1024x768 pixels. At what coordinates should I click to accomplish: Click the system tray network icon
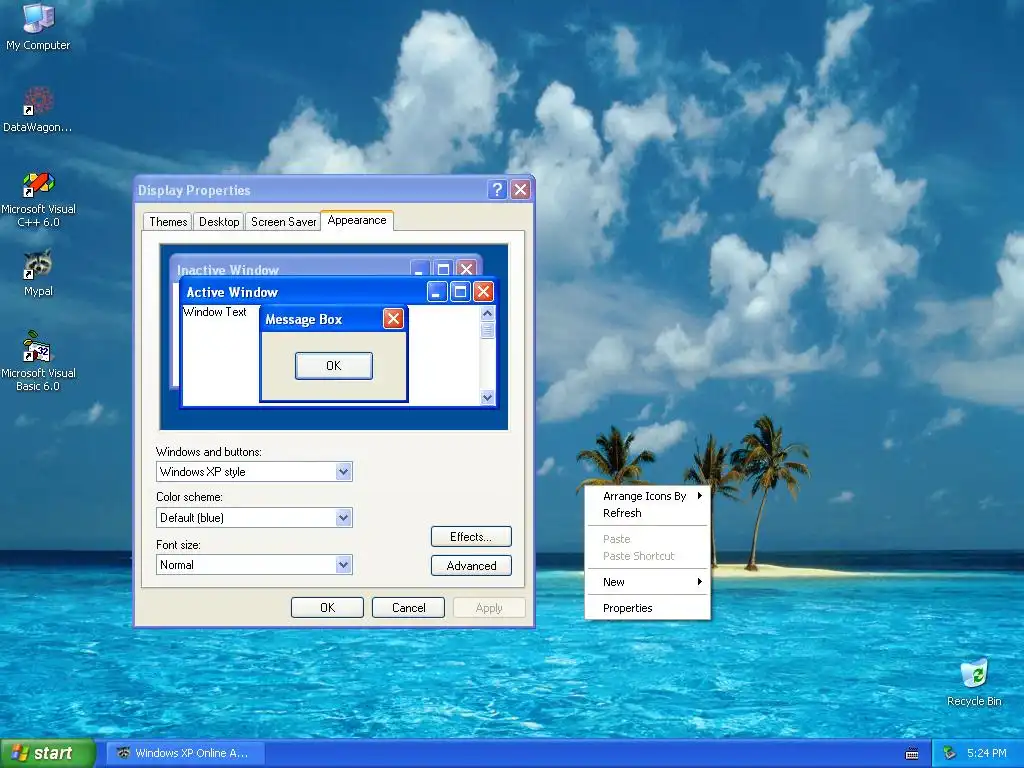(950, 753)
